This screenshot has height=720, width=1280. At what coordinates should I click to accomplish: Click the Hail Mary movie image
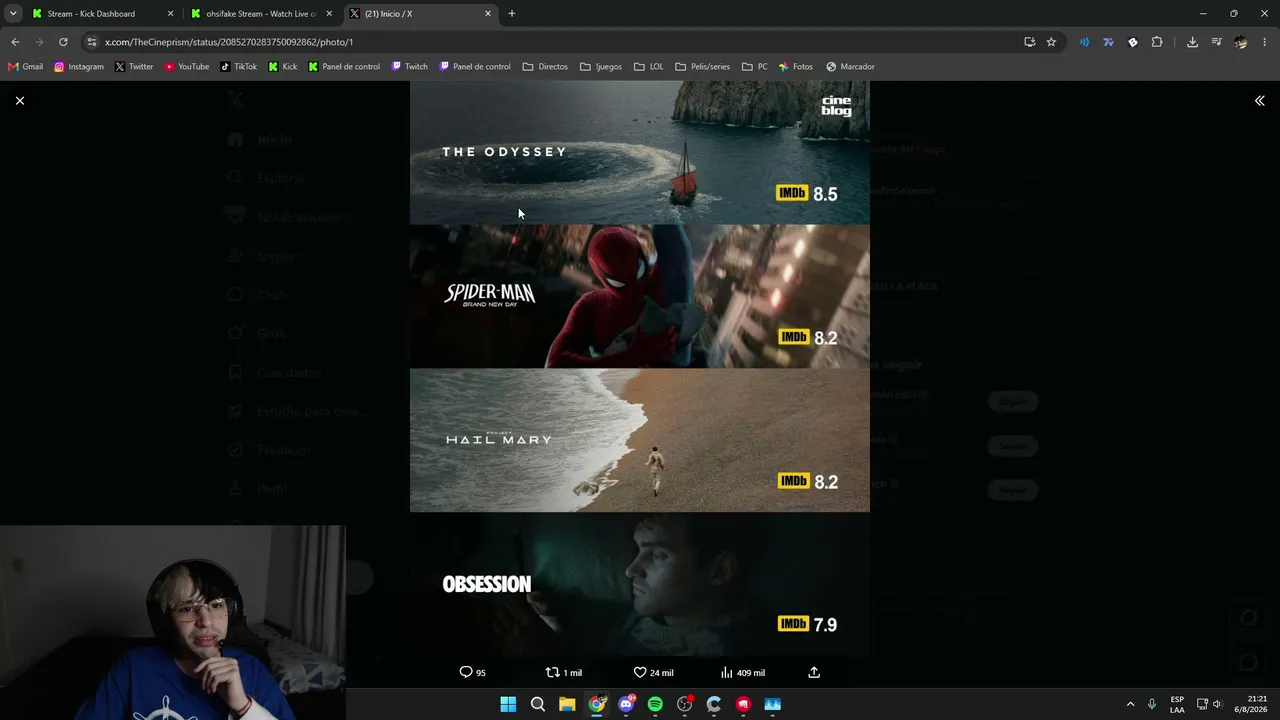click(x=640, y=440)
